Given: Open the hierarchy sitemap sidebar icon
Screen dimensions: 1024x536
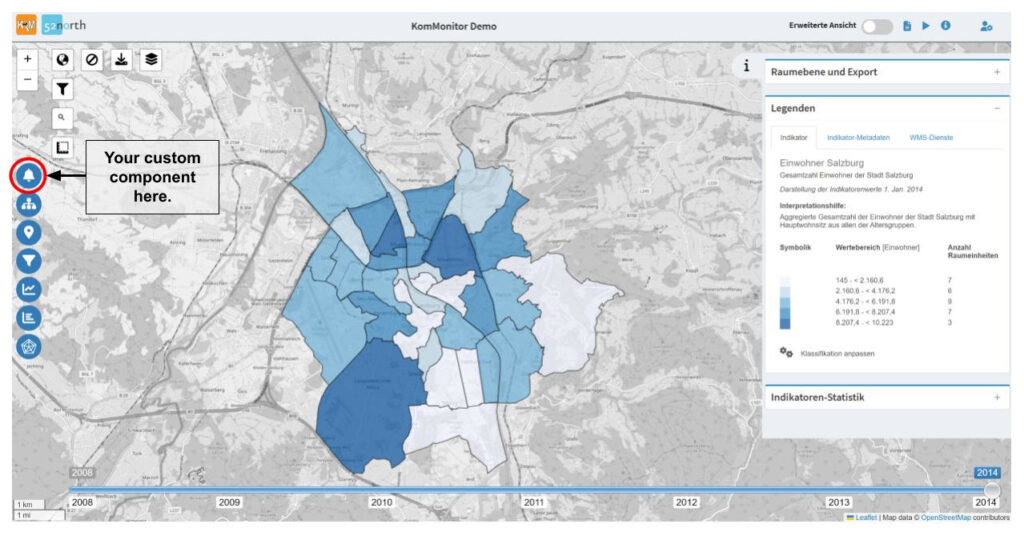Looking at the screenshot, I should (29, 204).
